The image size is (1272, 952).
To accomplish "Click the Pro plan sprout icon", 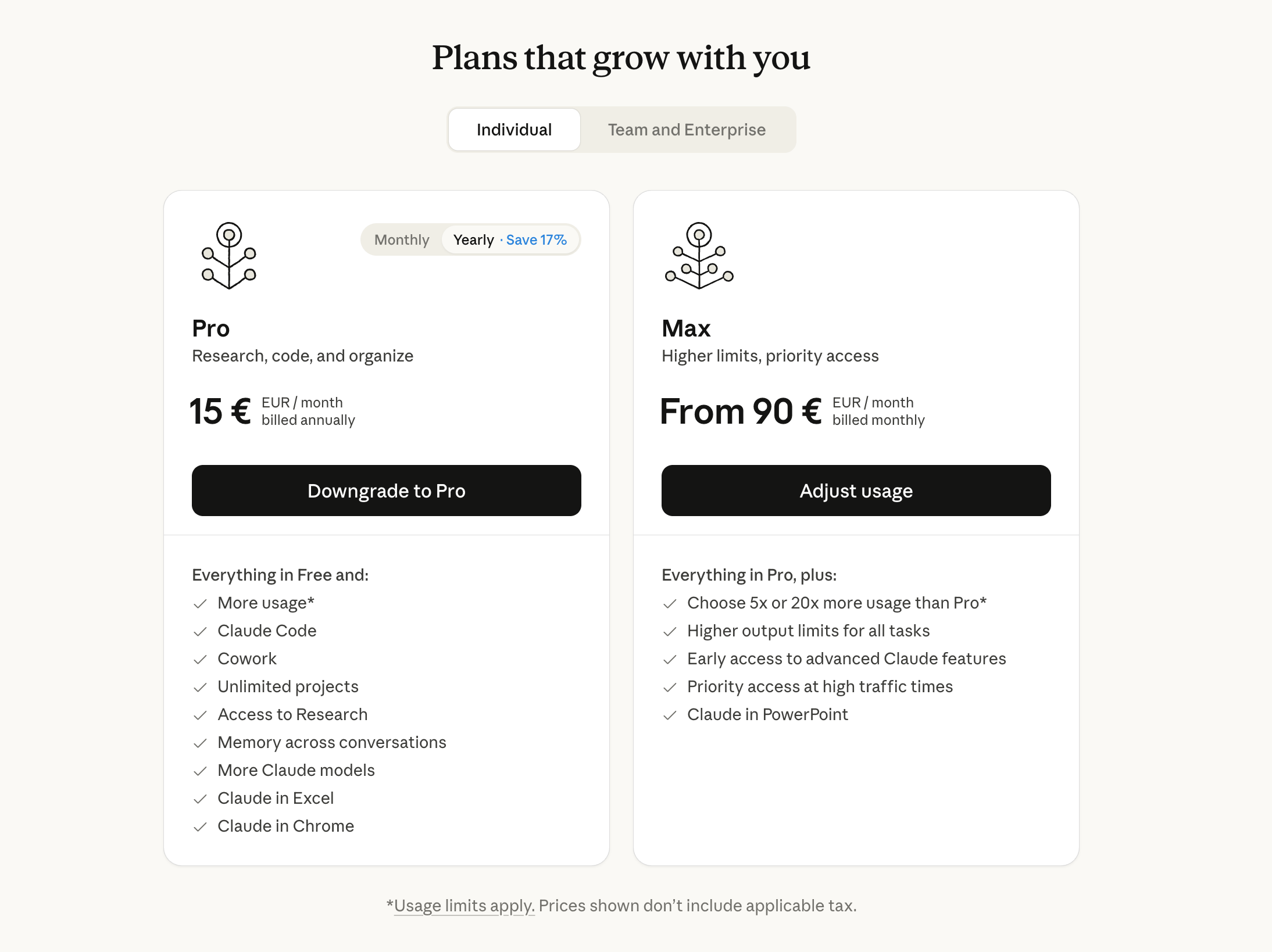I will [x=229, y=255].
